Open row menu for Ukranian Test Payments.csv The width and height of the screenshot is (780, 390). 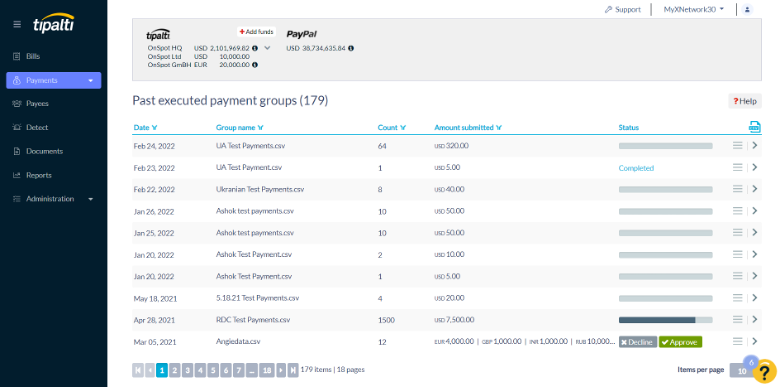click(737, 189)
